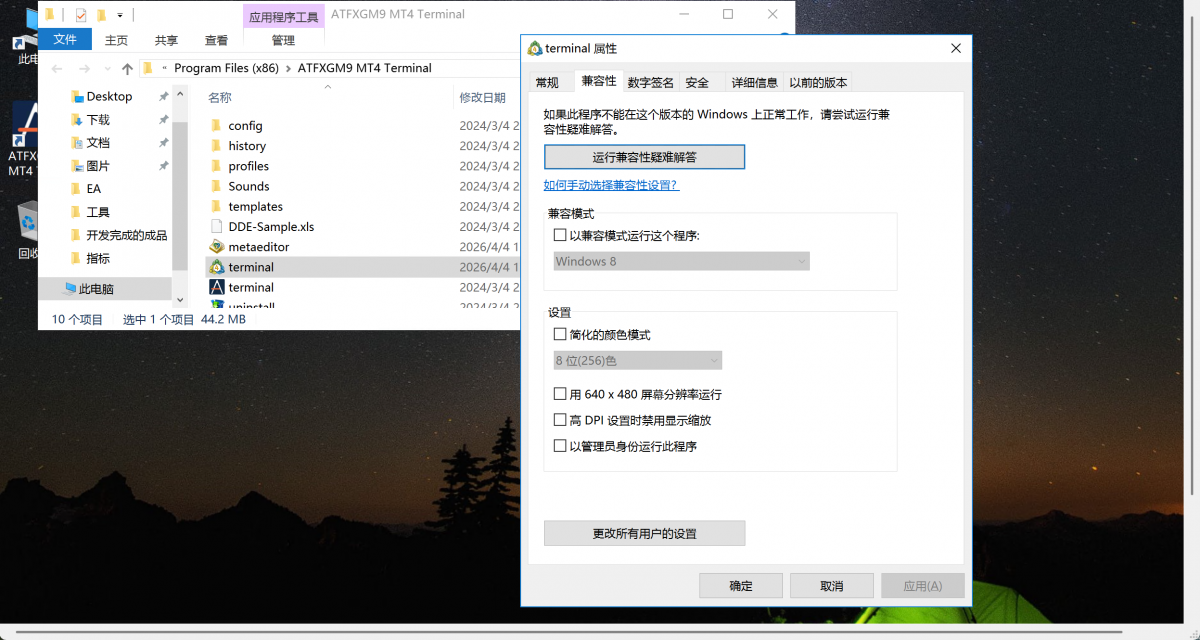Check 用 640 x 480 屏幕分辨率运行
Screen dimensions: 1200x640
click(x=560, y=394)
